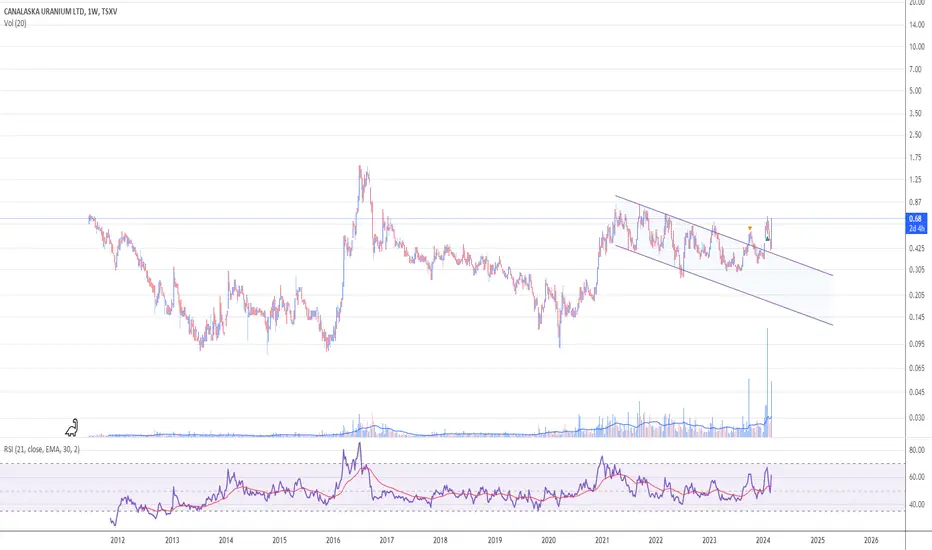This screenshot has height=550, width=932.
Task: Click the 2017 label on time axis
Action: coord(387,540)
